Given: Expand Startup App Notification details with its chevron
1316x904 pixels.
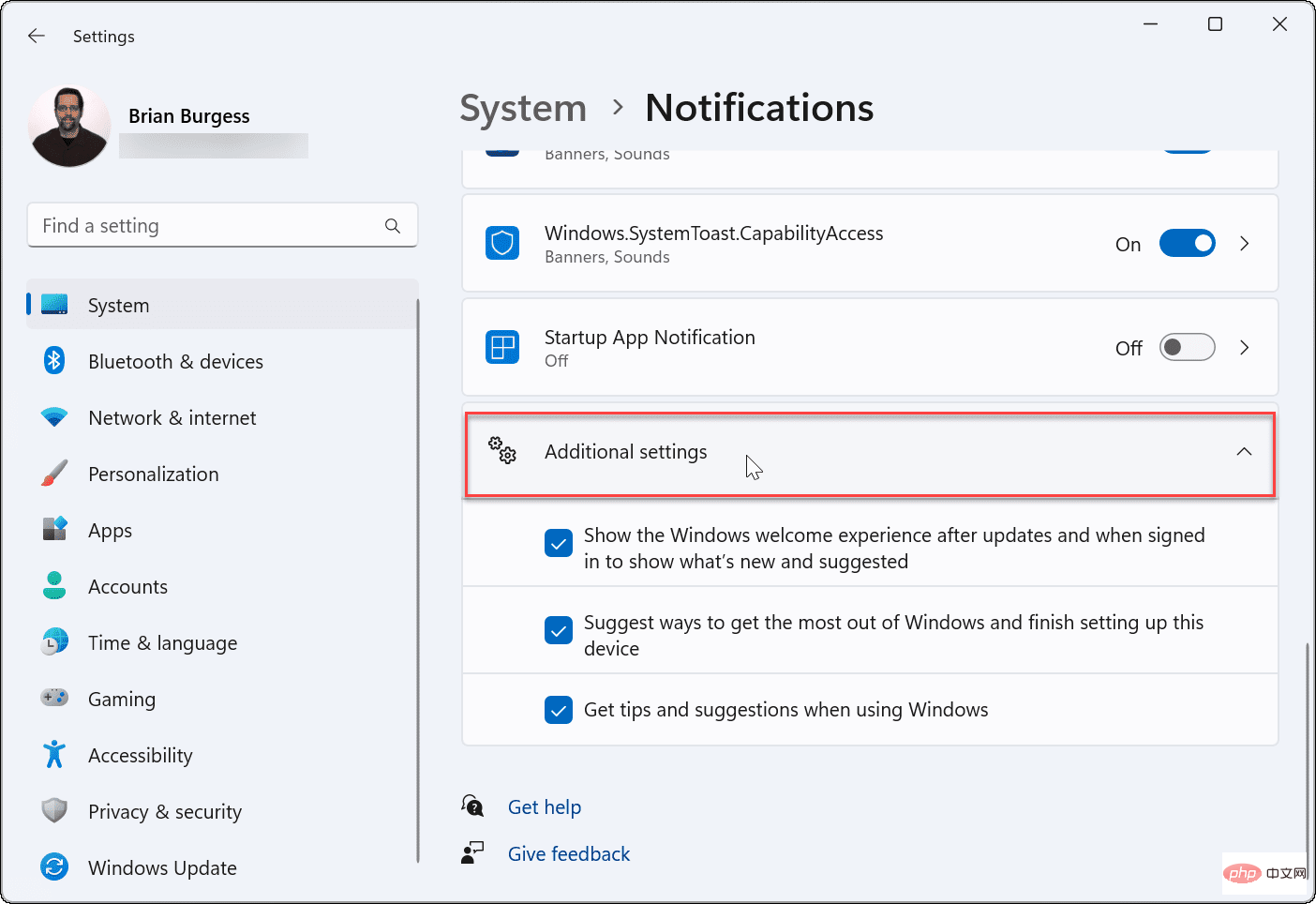Looking at the screenshot, I should click(1244, 347).
